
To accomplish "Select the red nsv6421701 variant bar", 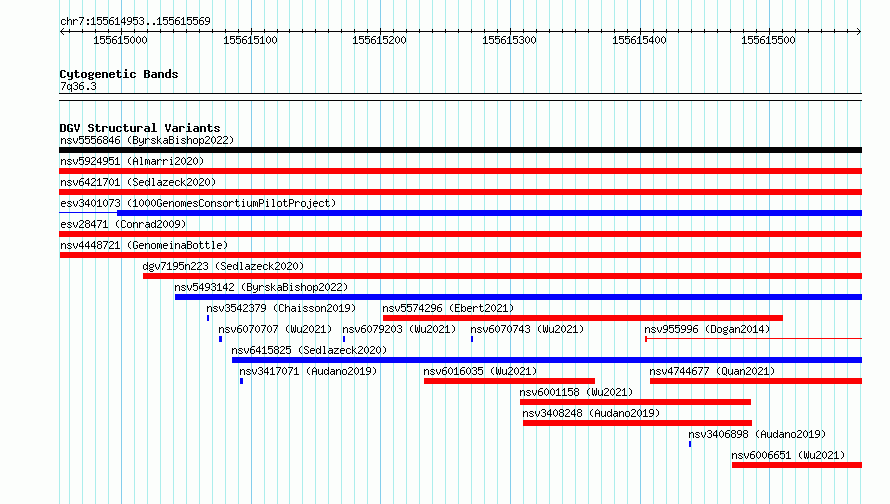I will 460,192.
